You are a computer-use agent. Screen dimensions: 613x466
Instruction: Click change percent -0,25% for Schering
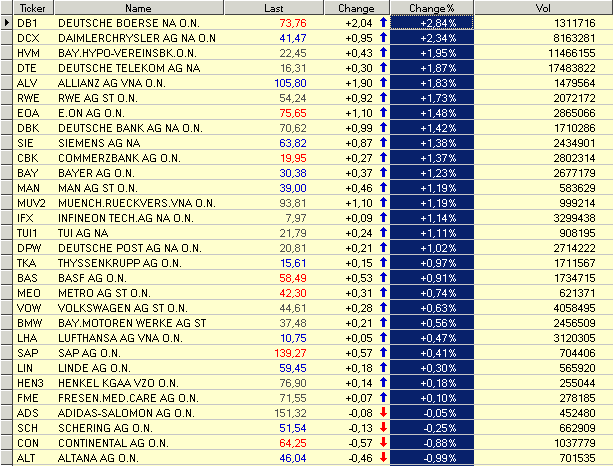point(439,428)
